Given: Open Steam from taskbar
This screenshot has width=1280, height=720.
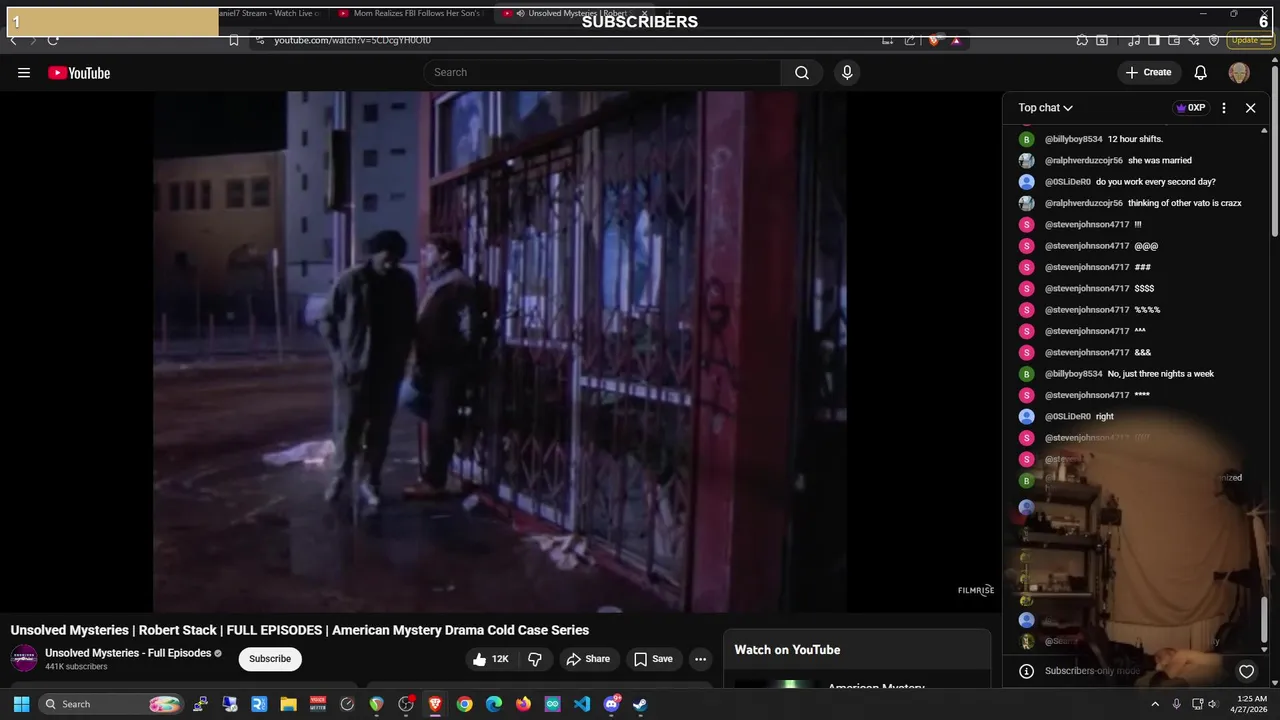Looking at the screenshot, I should 640,704.
